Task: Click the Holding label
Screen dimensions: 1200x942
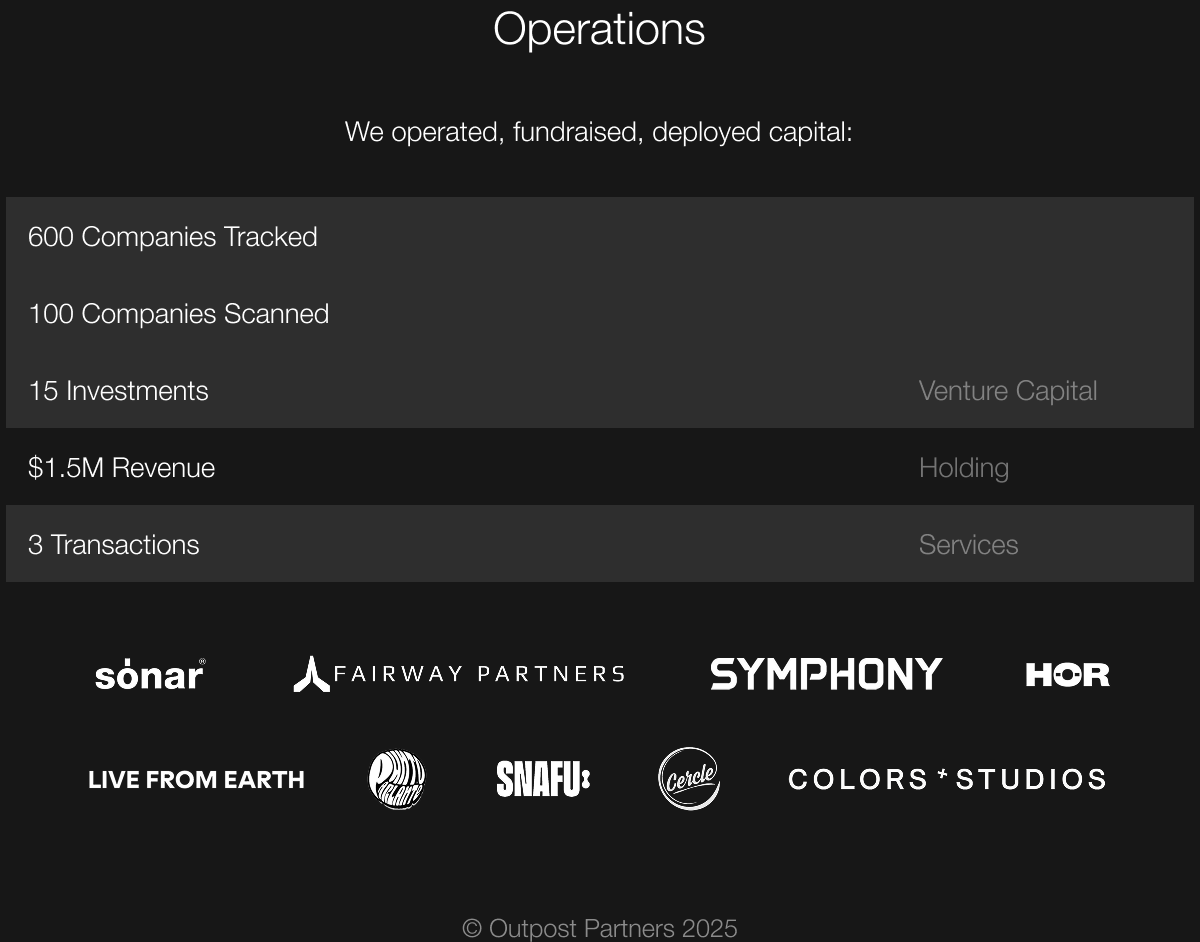Action: tap(963, 468)
